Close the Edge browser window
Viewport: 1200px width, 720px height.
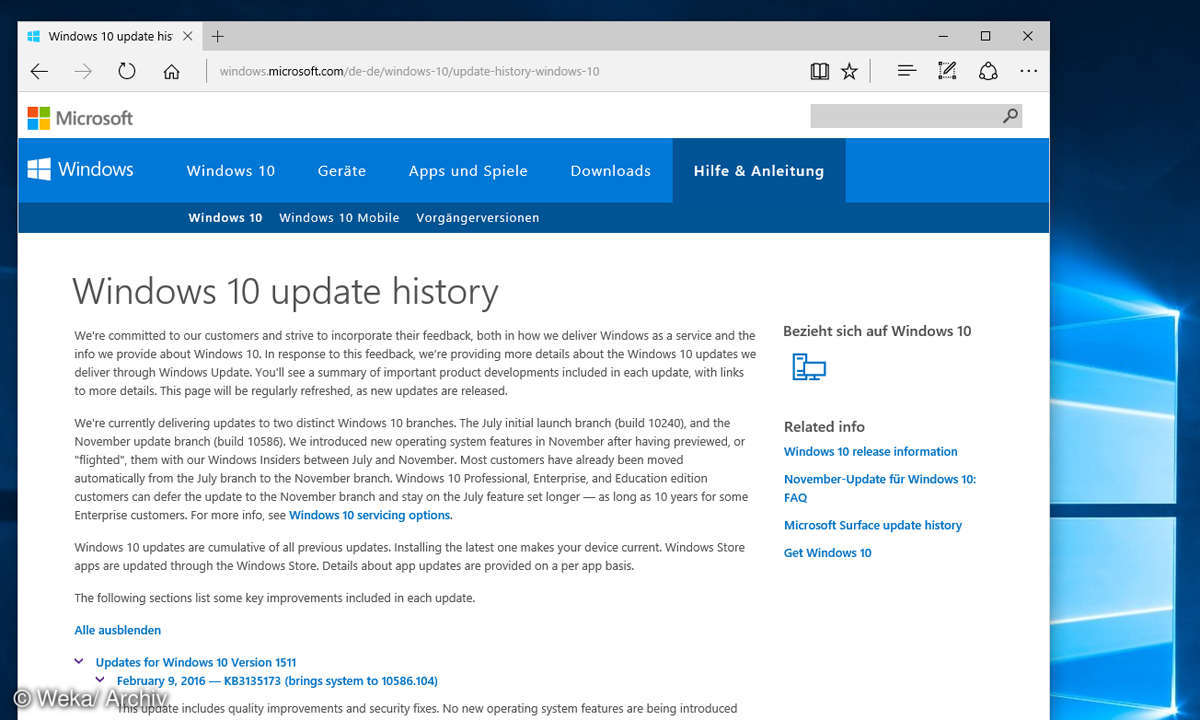[1028, 36]
